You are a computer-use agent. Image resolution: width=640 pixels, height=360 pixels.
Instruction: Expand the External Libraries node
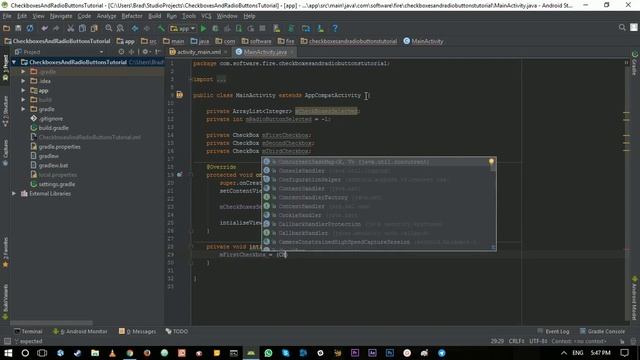pyautogui.click(x=14, y=193)
